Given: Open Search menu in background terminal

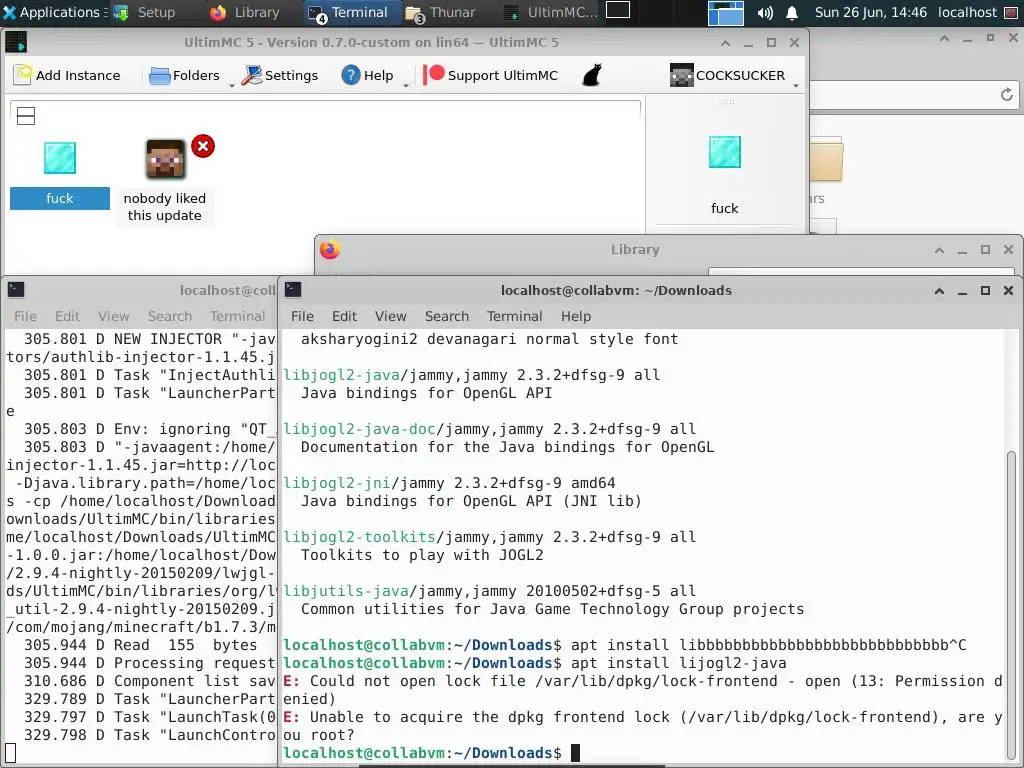Looking at the screenshot, I should click(x=170, y=316).
